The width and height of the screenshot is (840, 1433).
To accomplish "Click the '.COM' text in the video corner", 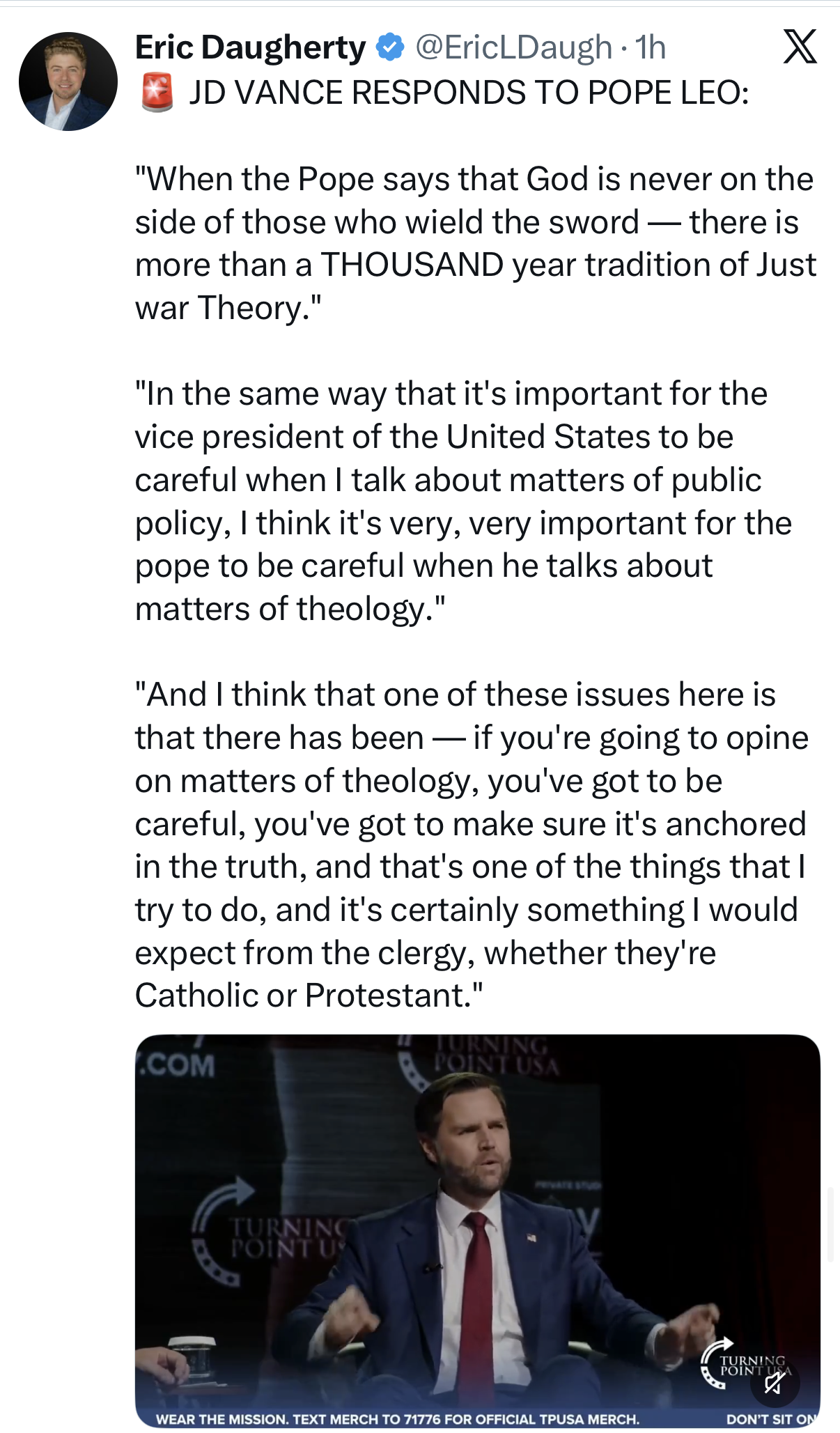I will (178, 1066).
